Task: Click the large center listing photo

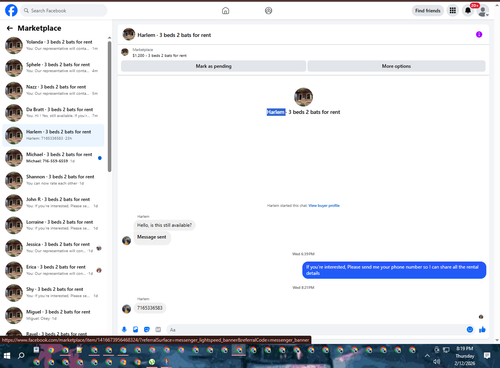Action: point(303,97)
